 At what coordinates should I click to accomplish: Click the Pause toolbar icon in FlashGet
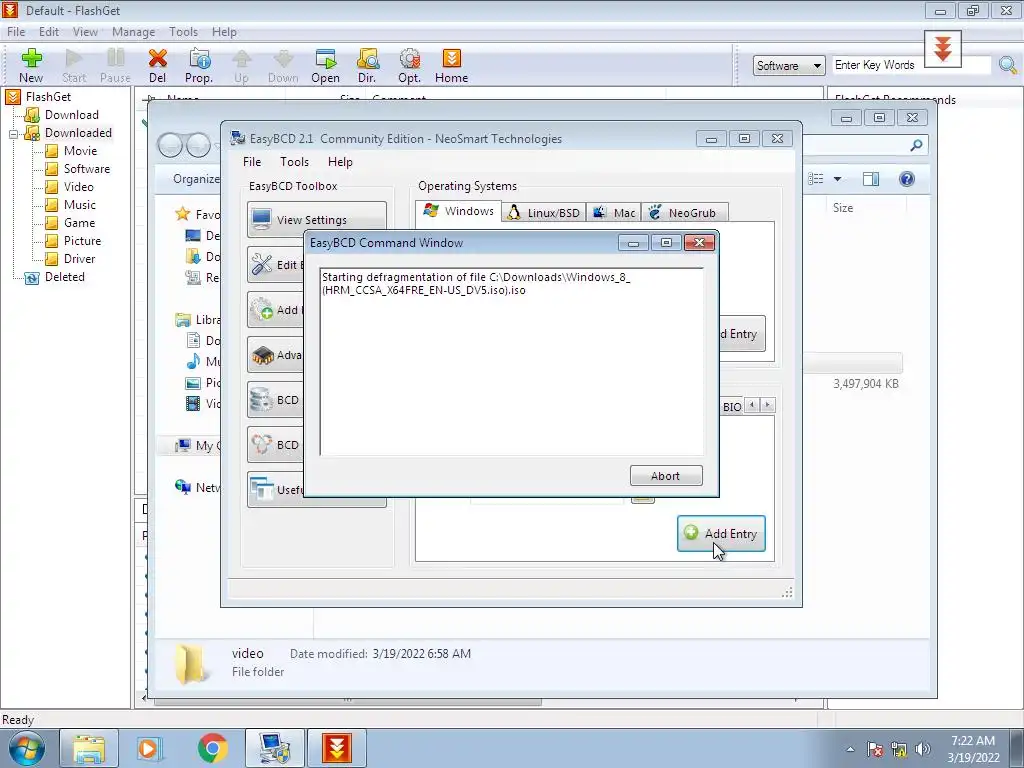pos(116,65)
